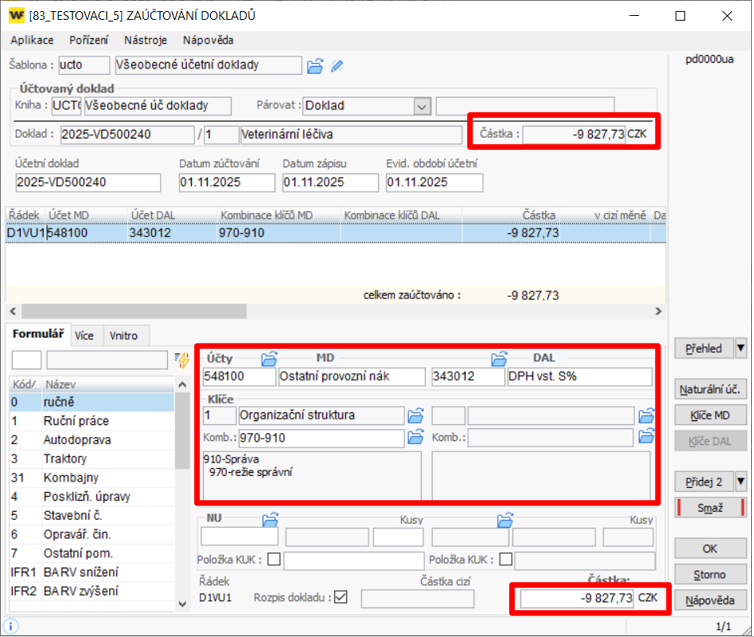Click the folder icon next to NU
Viewport: 754px width, 637px height.
(x=269, y=519)
